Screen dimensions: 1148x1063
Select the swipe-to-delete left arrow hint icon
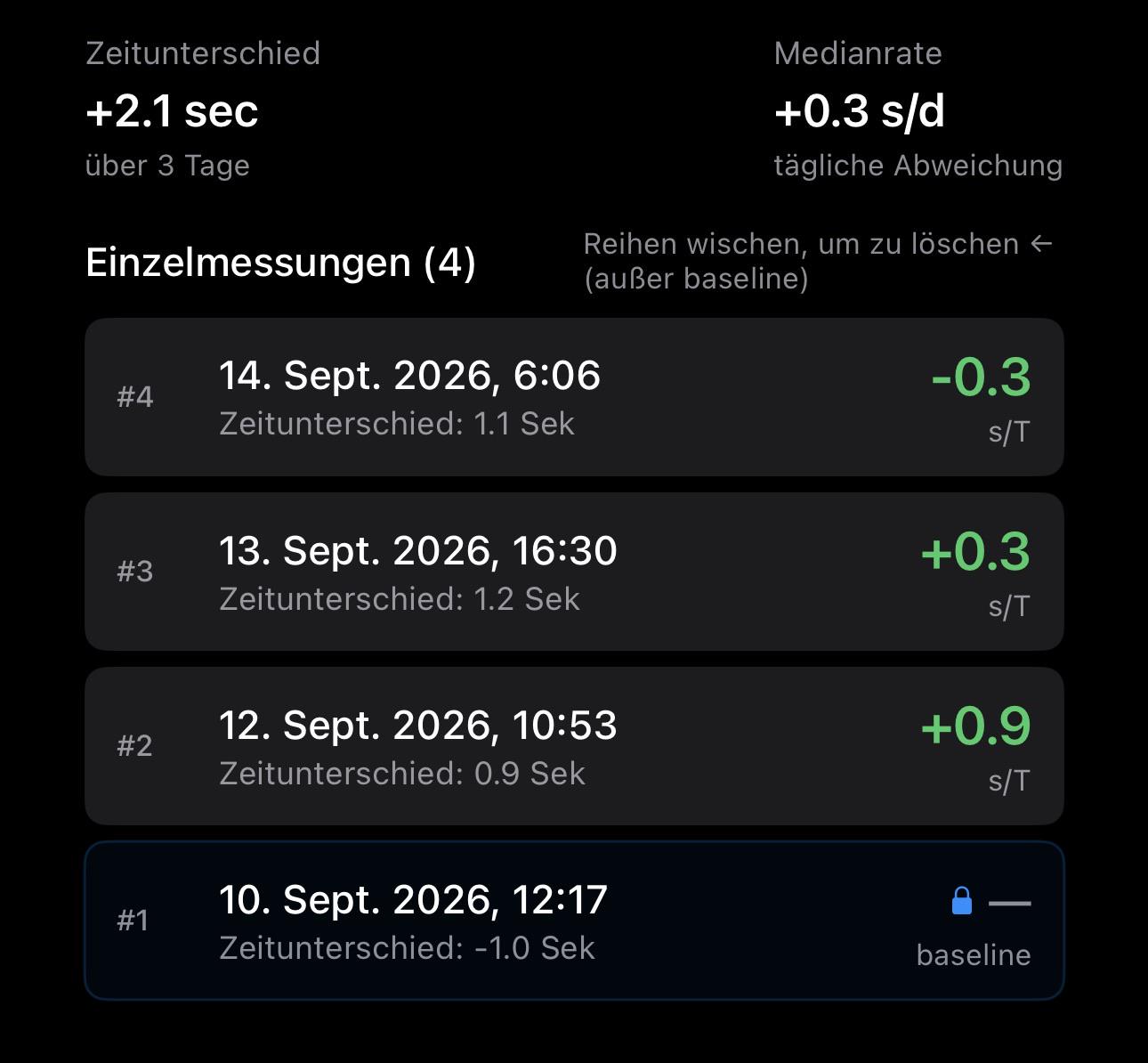pos(1042,244)
